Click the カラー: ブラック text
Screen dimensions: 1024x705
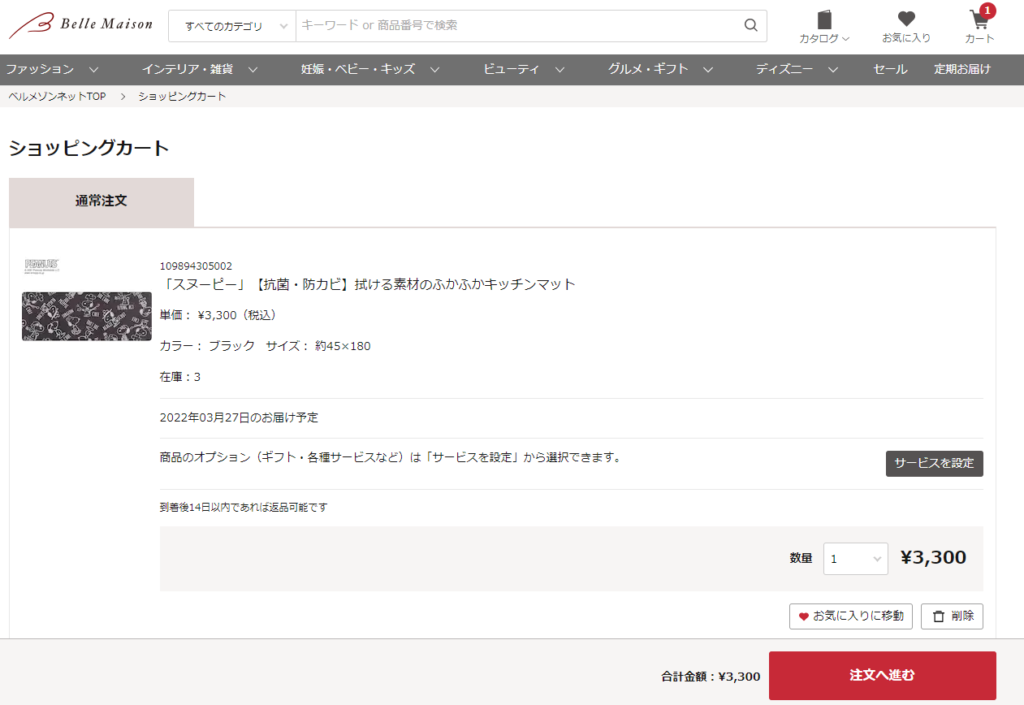pos(207,346)
